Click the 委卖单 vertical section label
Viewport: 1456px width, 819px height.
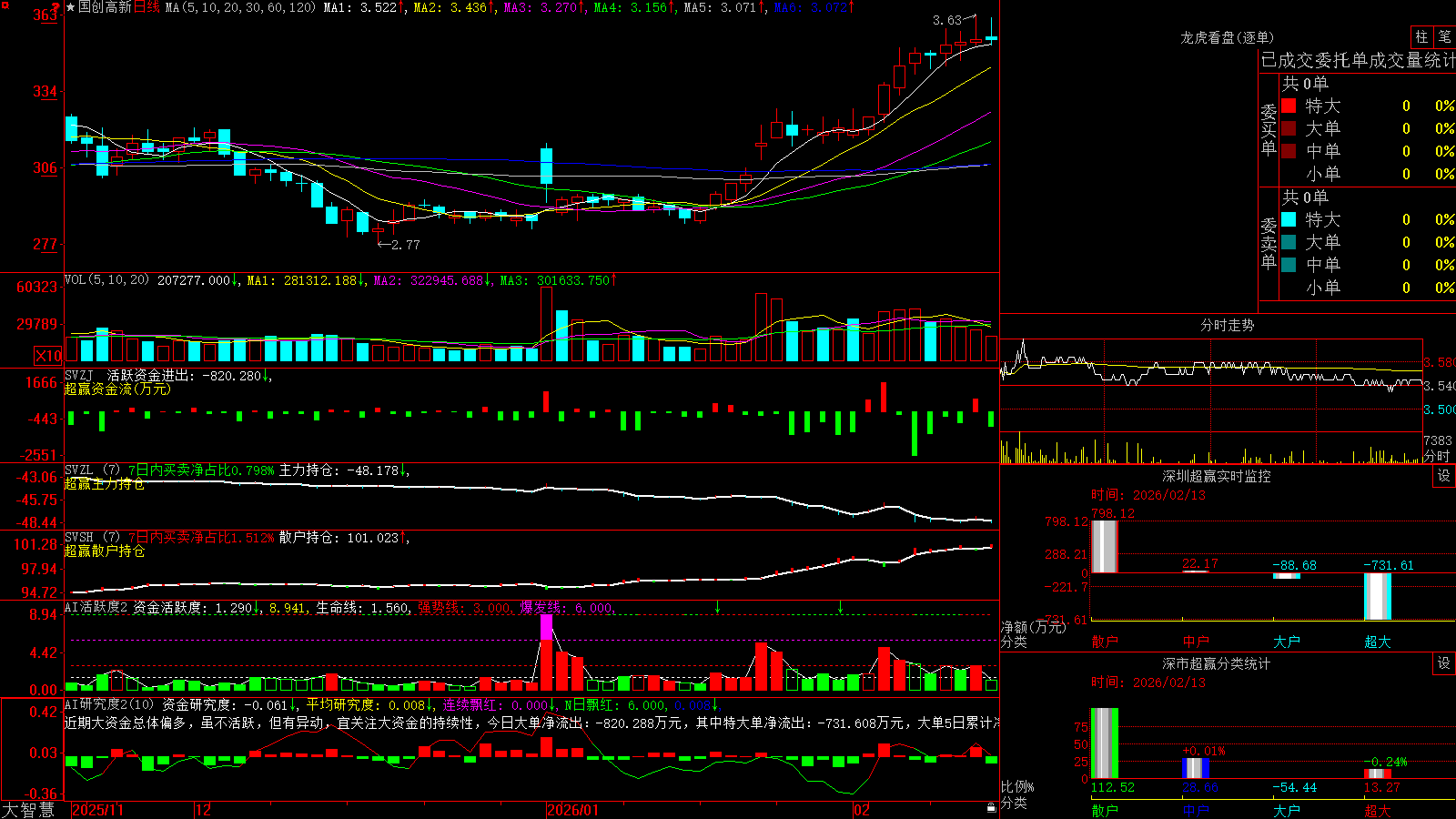tap(1269, 244)
